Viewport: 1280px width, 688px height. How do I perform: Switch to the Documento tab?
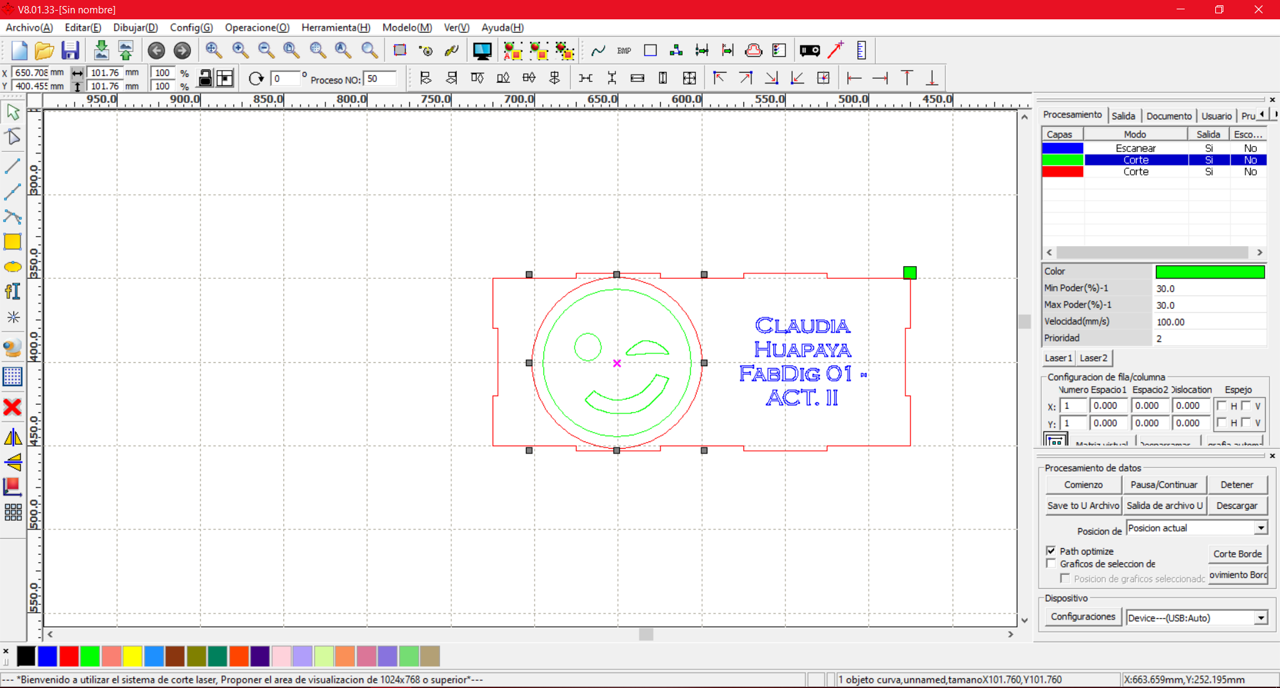click(x=1168, y=115)
